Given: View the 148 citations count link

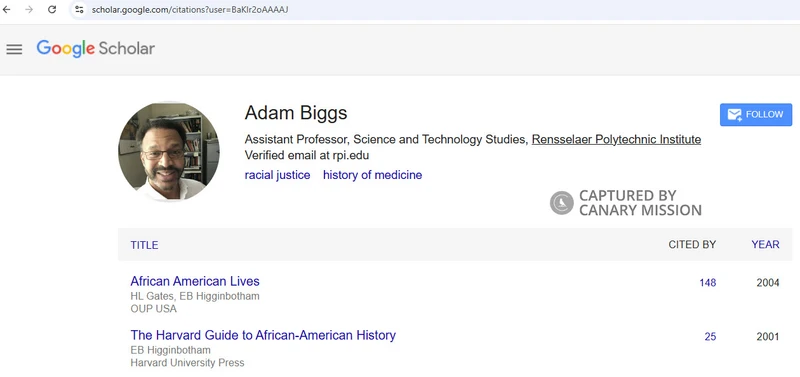Looking at the screenshot, I should click(708, 283).
